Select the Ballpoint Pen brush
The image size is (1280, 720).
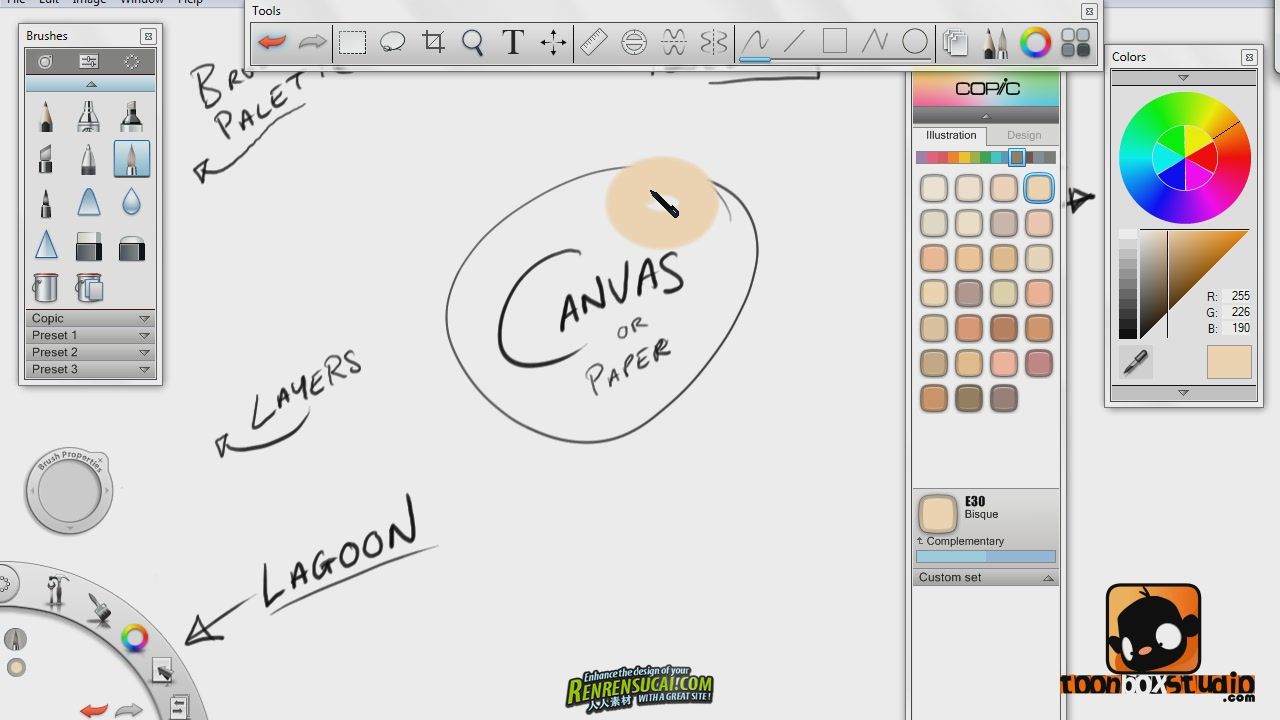tap(88, 159)
